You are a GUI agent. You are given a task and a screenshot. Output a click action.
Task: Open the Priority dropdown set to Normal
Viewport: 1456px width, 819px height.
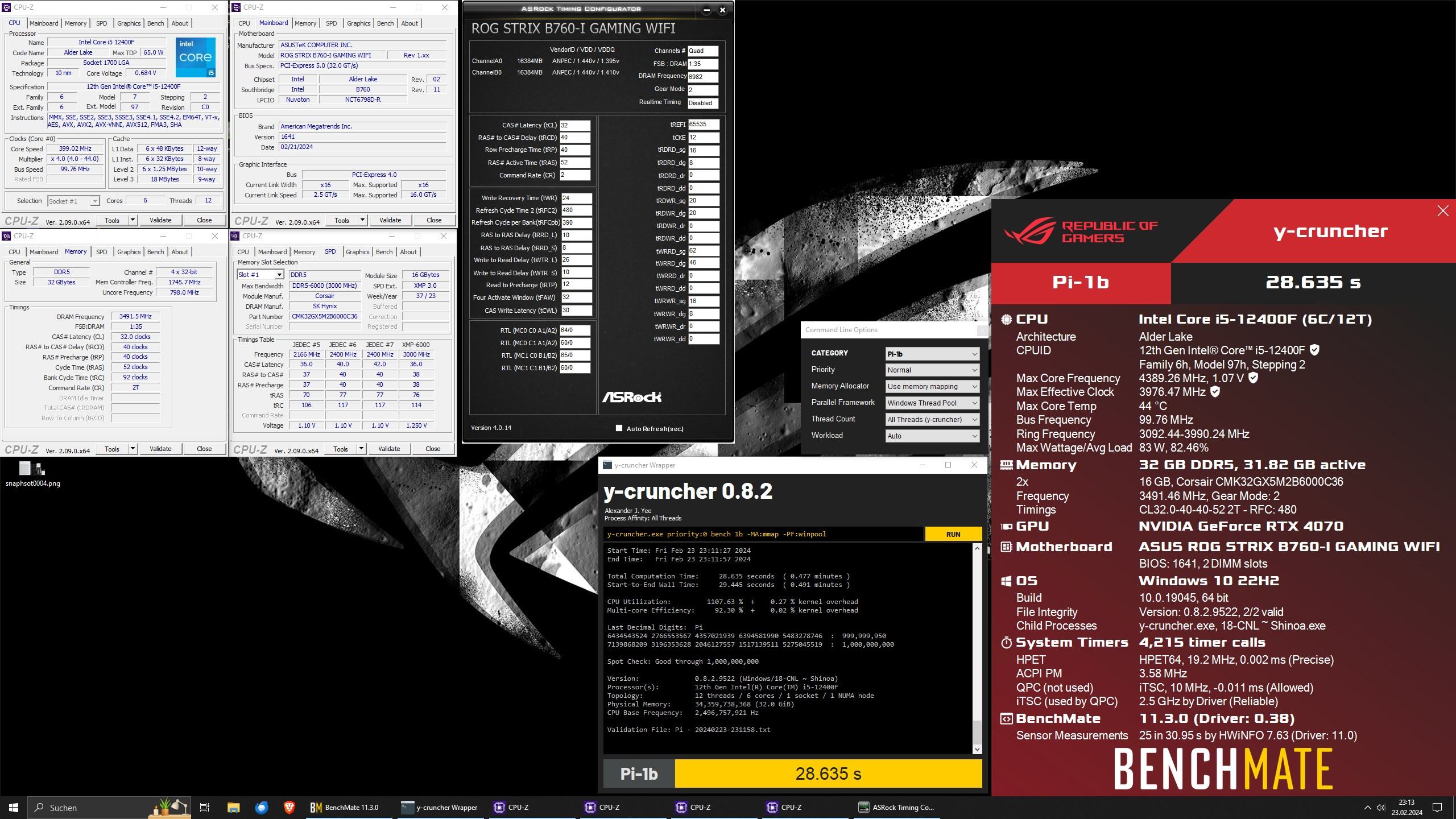(x=932, y=370)
